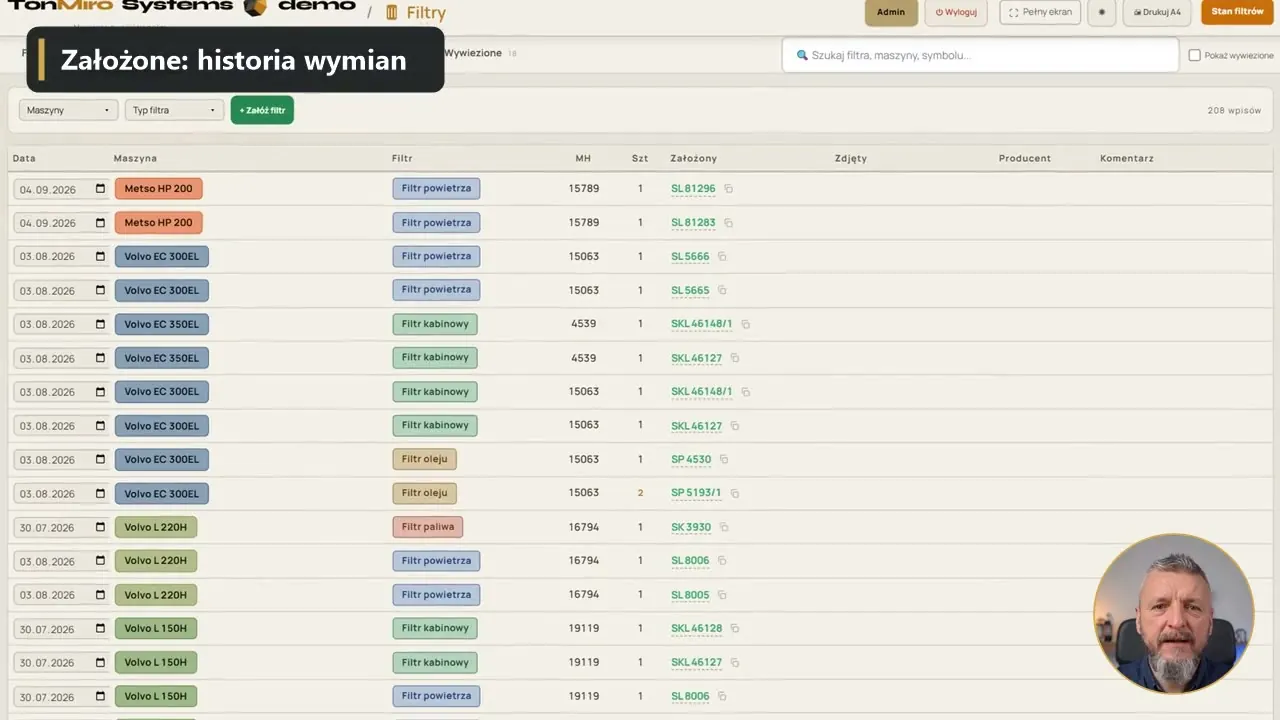Click the Admin button
The height and width of the screenshot is (720, 1280).
[891, 12]
